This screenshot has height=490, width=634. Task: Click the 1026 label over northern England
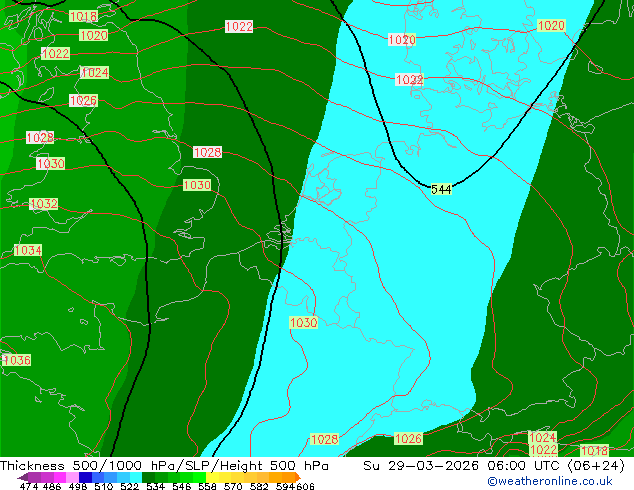coord(83,100)
